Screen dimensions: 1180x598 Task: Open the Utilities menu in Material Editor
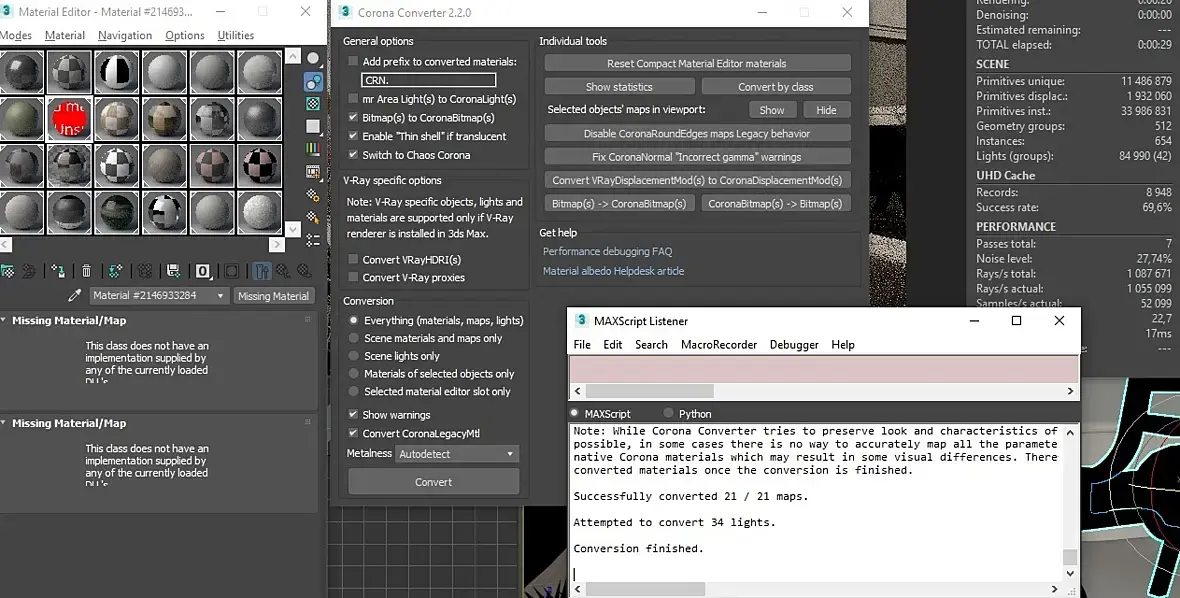(236, 35)
